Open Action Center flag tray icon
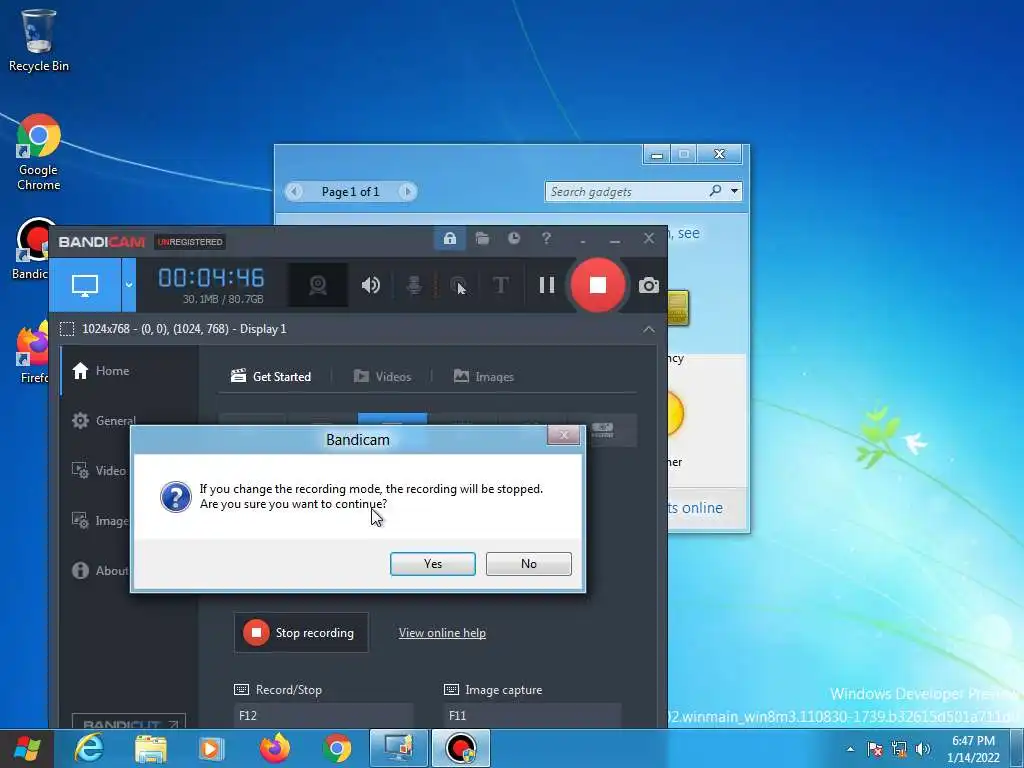The width and height of the screenshot is (1024, 768). [875, 749]
